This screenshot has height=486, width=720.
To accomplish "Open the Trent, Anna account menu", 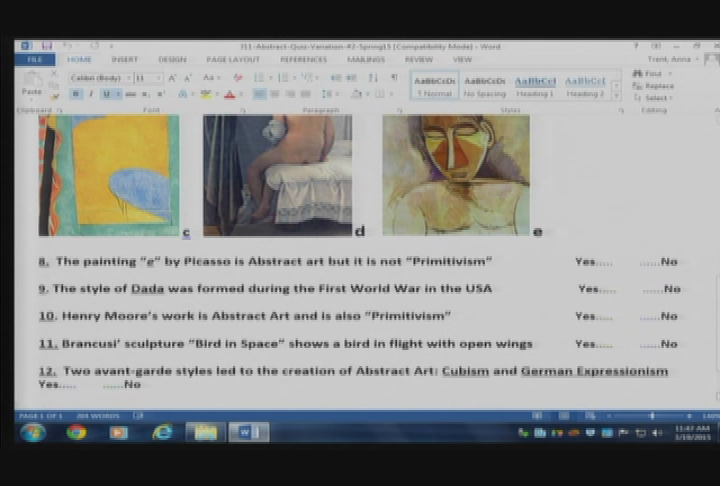I will click(x=673, y=59).
